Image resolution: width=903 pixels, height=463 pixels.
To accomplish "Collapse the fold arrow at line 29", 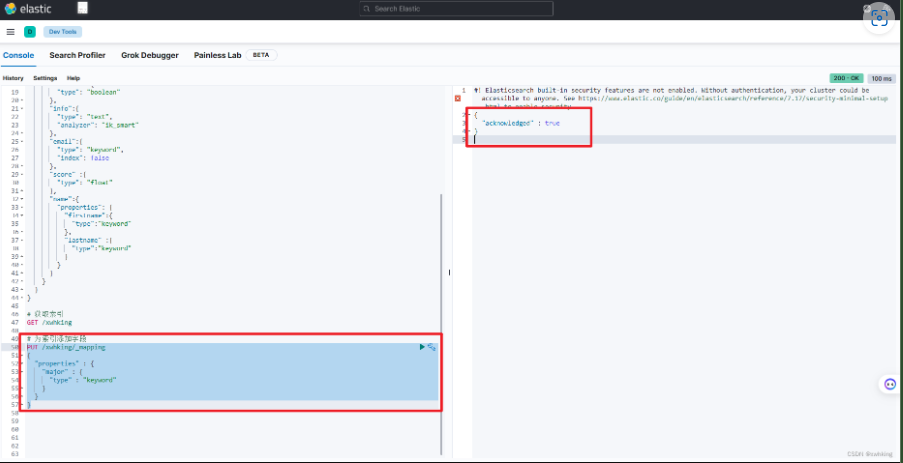I will click(x=21, y=174).
